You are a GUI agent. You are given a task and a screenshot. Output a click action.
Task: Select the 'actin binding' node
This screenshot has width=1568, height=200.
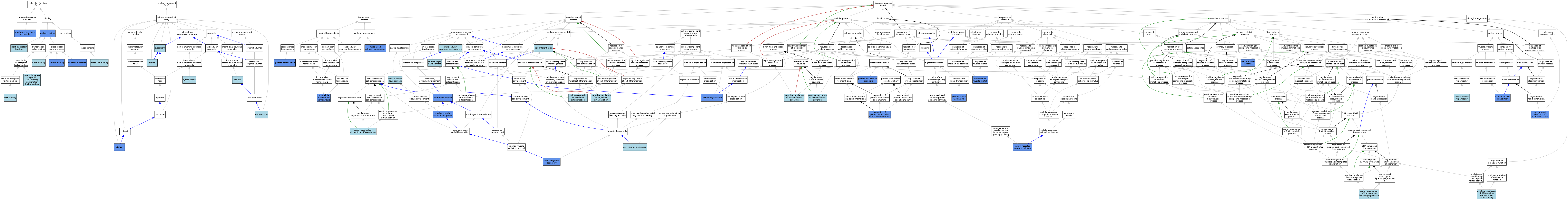[38, 63]
